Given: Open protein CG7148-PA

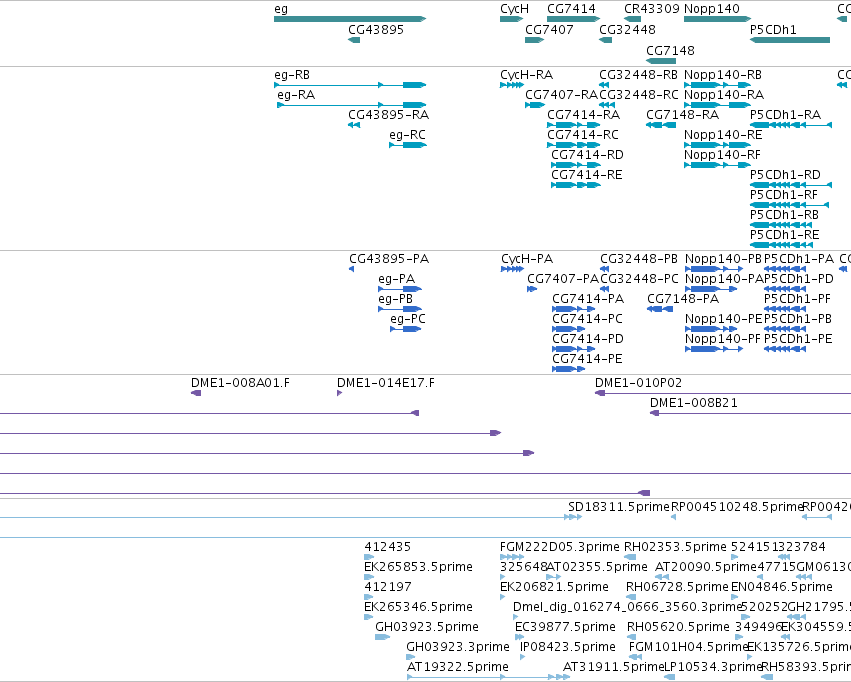Looking at the screenshot, I should pyautogui.click(x=660, y=309).
